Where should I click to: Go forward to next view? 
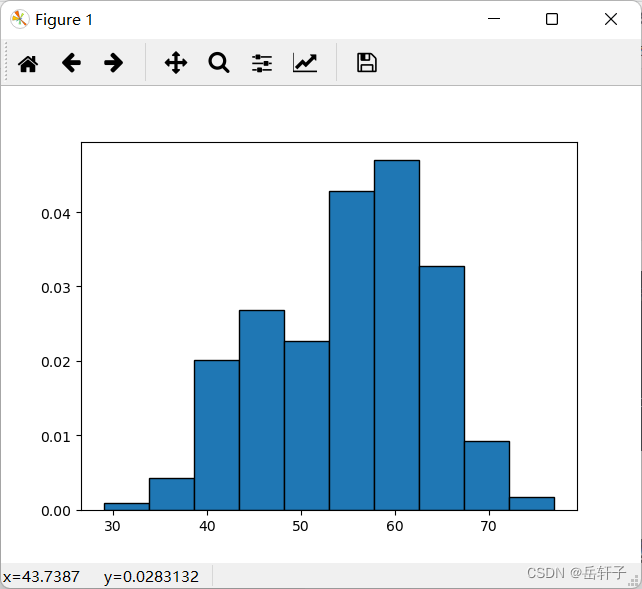tap(113, 63)
